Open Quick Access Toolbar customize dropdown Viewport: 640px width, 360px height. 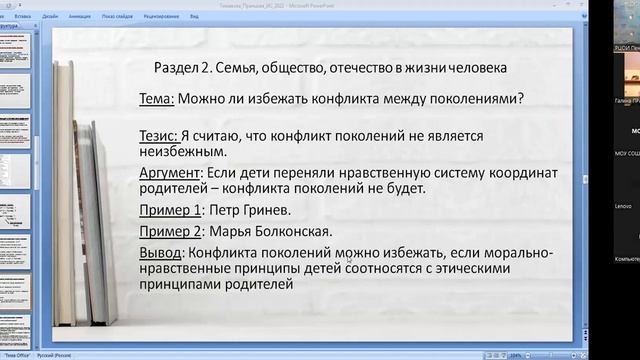point(20,5)
